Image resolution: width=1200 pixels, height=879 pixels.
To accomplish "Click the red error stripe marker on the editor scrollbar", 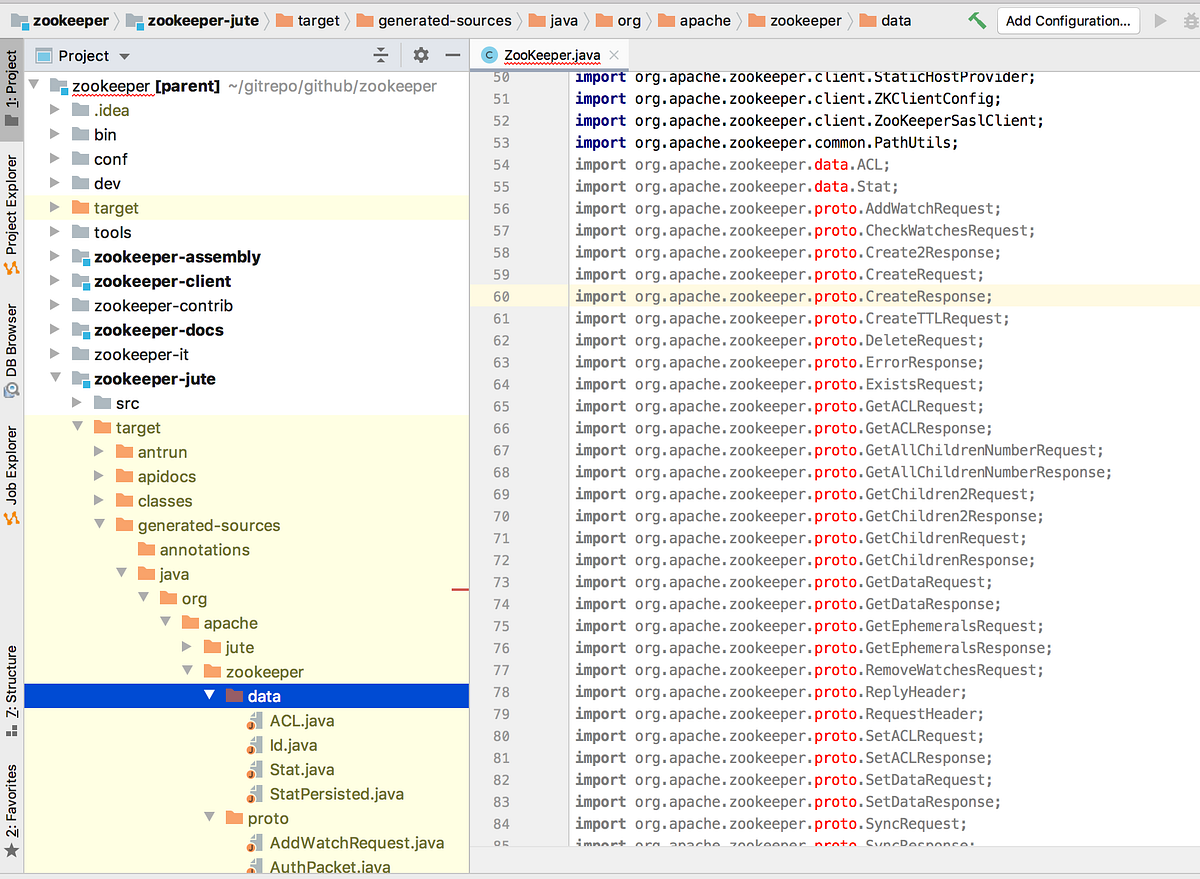I will click(460, 590).
